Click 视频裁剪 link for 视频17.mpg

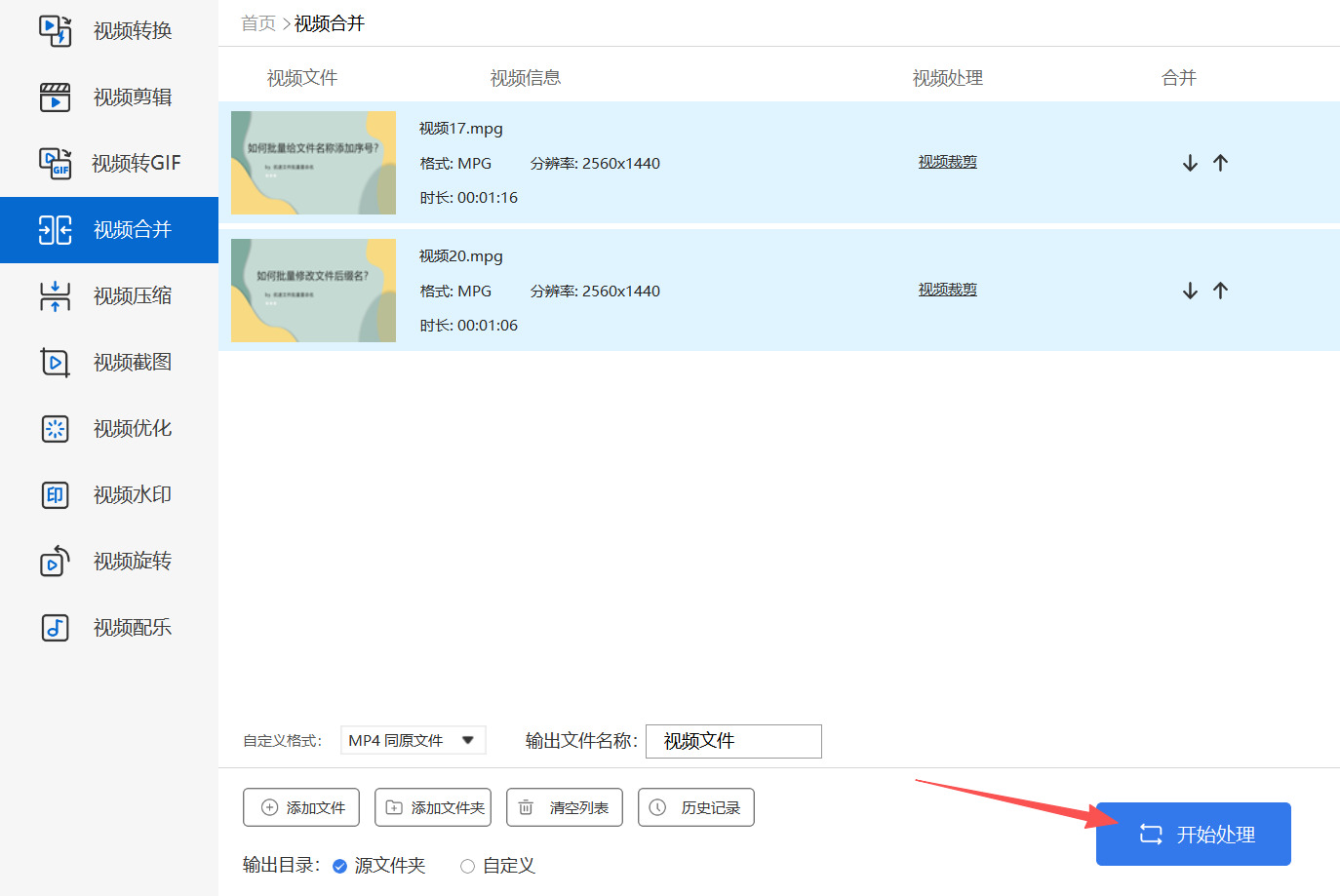coord(947,162)
